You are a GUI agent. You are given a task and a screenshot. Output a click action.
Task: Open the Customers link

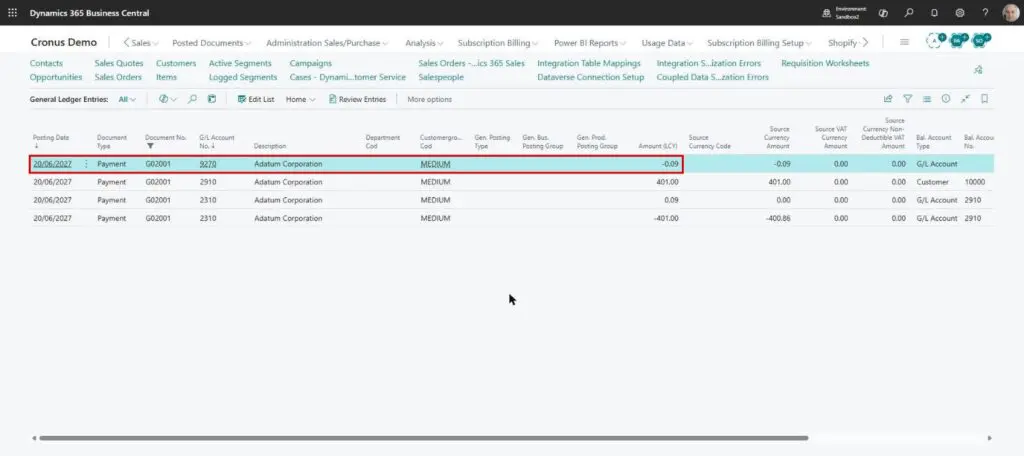[176, 63]
